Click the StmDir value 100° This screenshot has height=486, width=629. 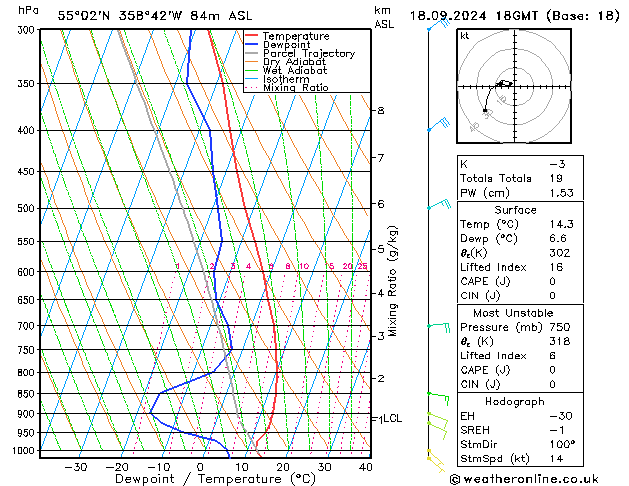tap(562, 444)
